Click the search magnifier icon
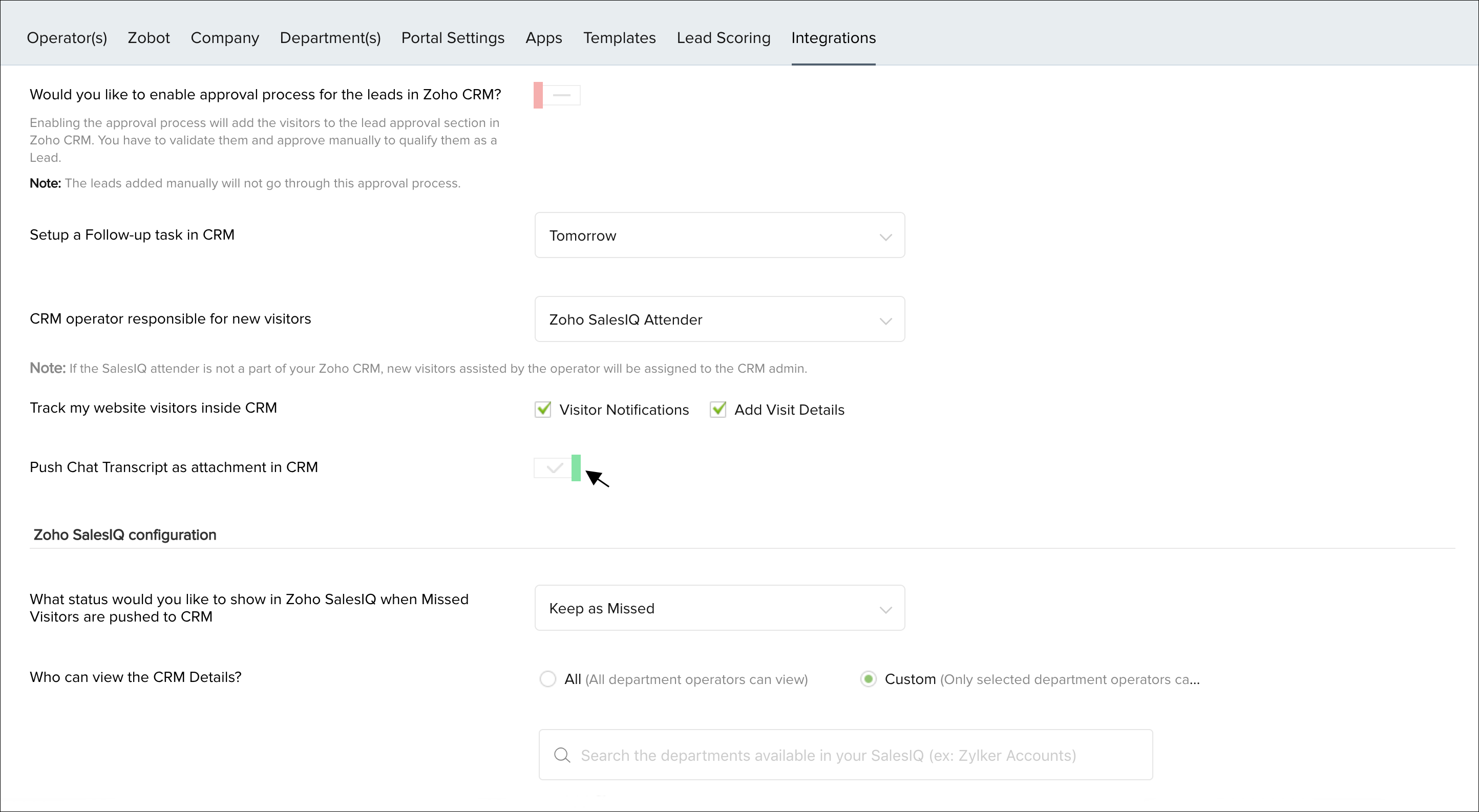 pos(562,755)
